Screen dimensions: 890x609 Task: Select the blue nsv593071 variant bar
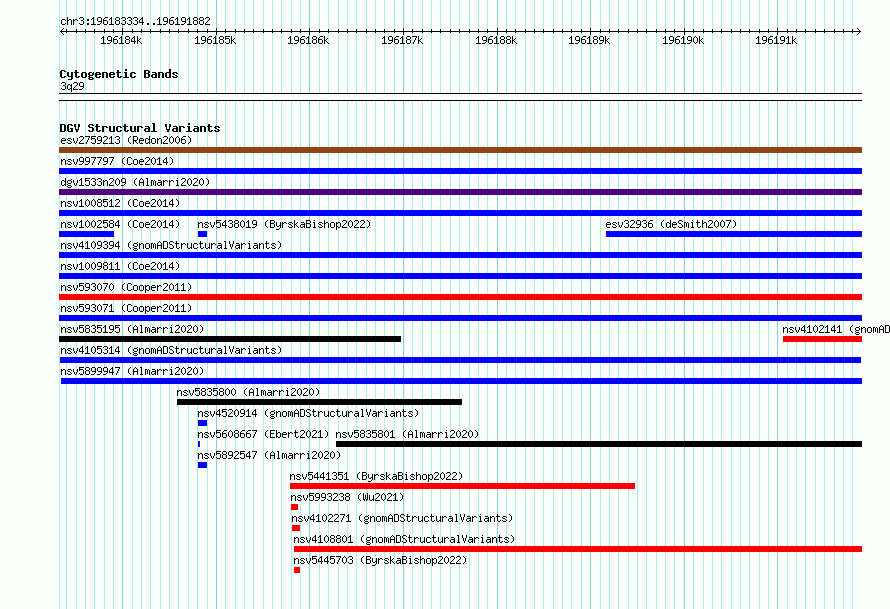(x=460, y=318)
